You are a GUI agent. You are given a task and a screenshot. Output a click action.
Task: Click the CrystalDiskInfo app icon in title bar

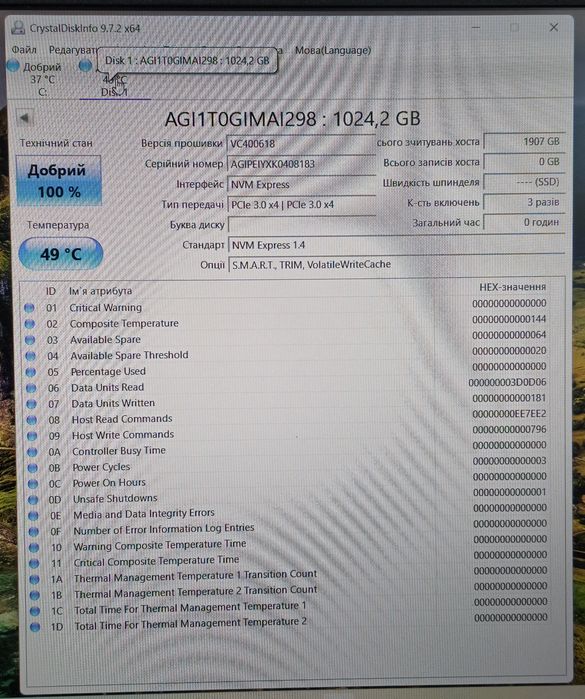(x=18, y=28)
